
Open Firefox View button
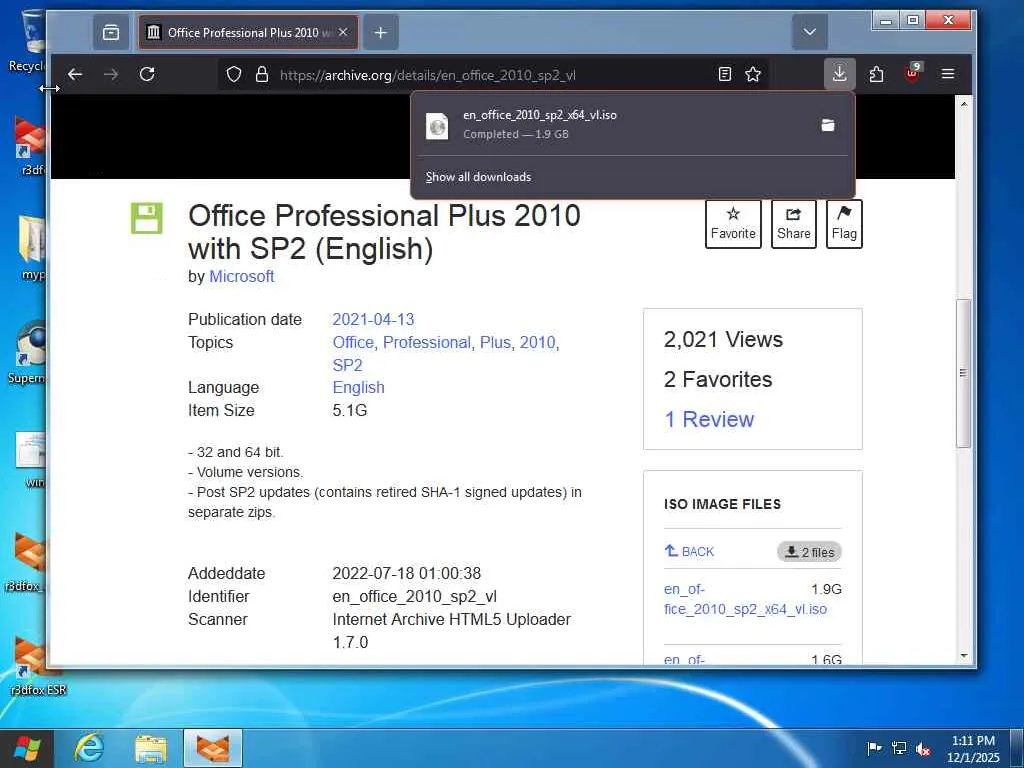(111, 32)
